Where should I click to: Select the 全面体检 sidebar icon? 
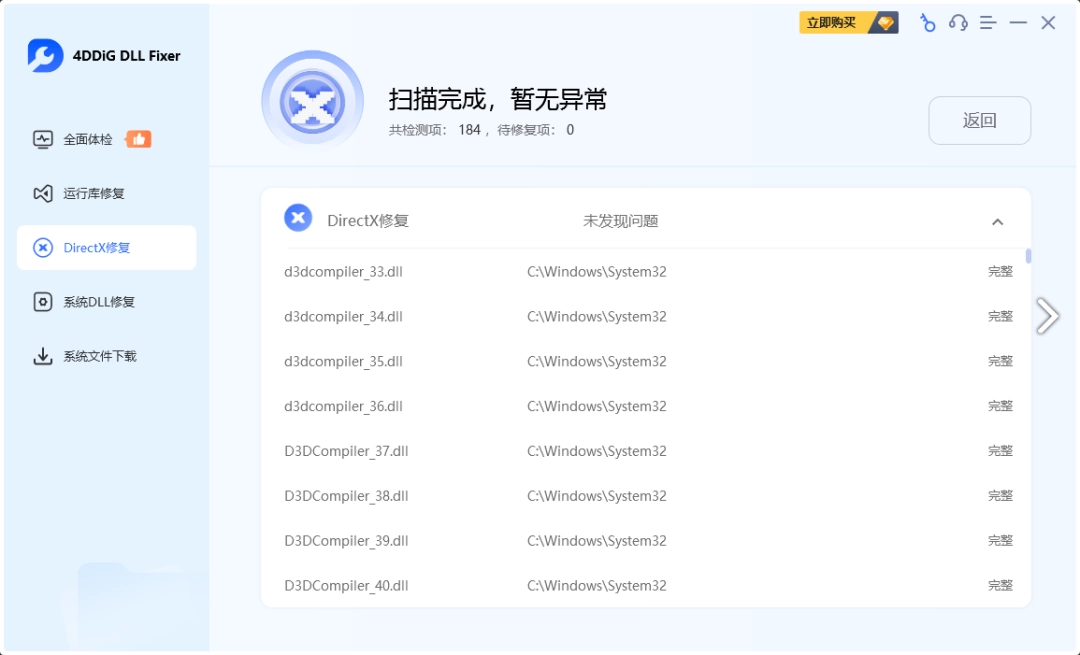click(x=41, y=139)
